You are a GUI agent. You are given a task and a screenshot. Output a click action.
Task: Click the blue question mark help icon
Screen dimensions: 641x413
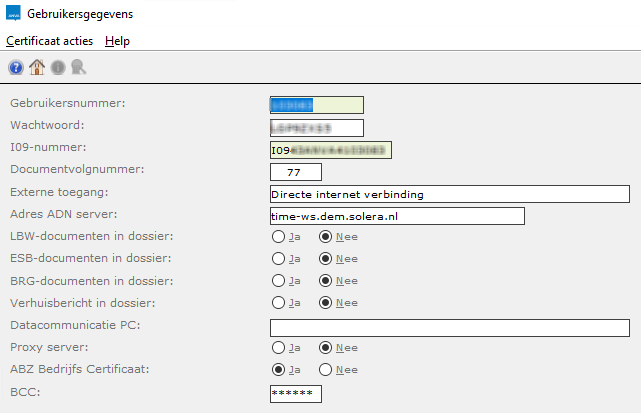tap(16, 68)
